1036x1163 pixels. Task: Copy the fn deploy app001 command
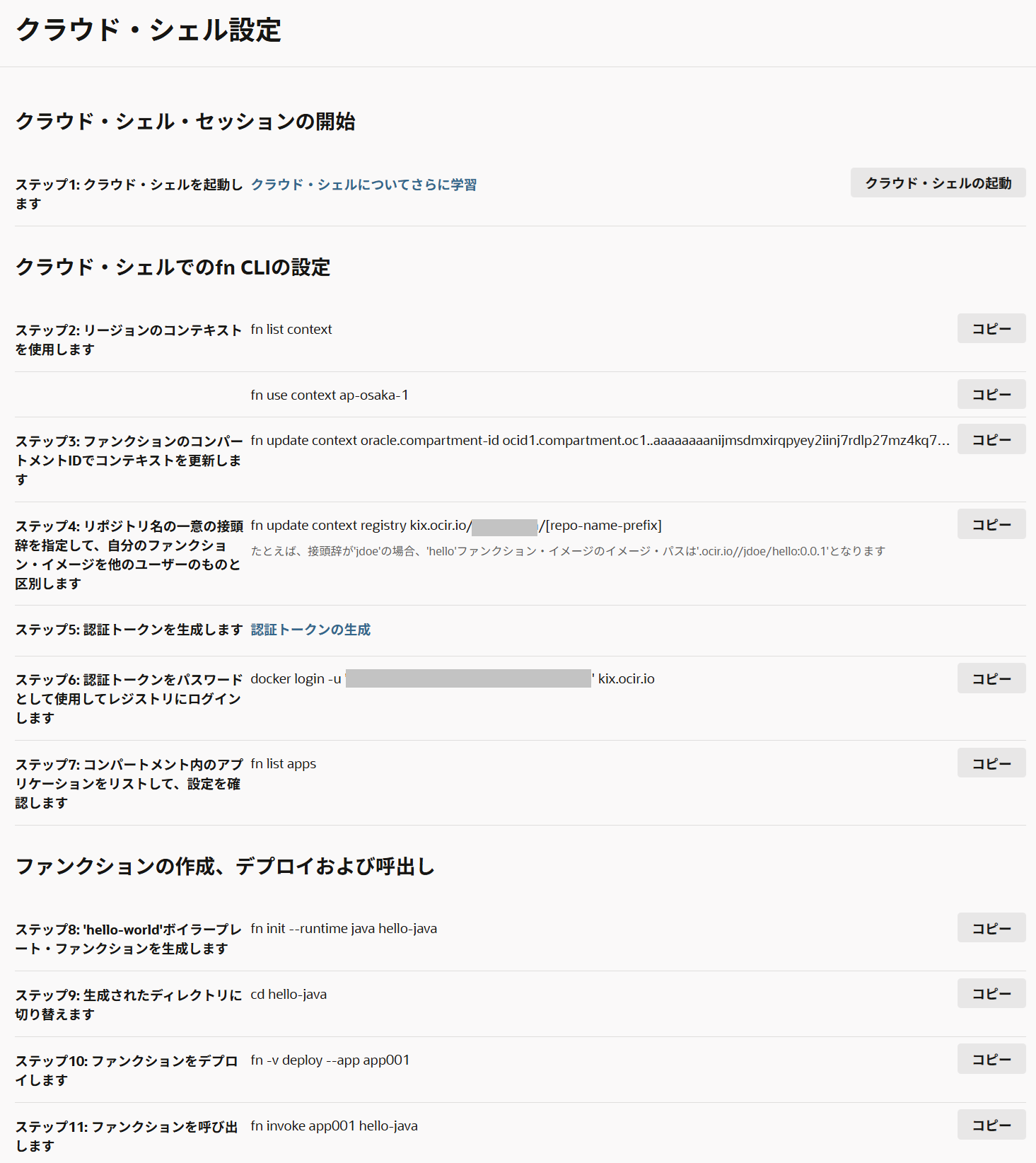coord(991,1060)
